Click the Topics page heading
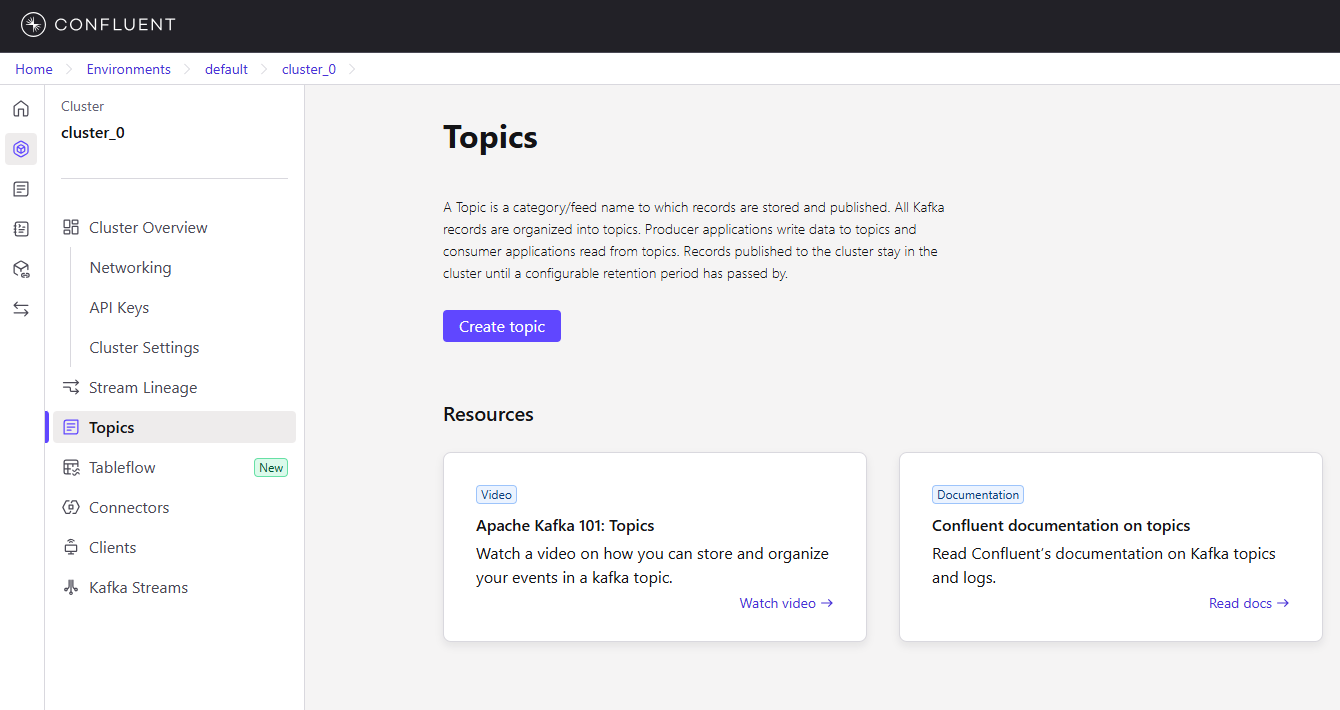The image size is (1340, 710). (x=491, y=137)
